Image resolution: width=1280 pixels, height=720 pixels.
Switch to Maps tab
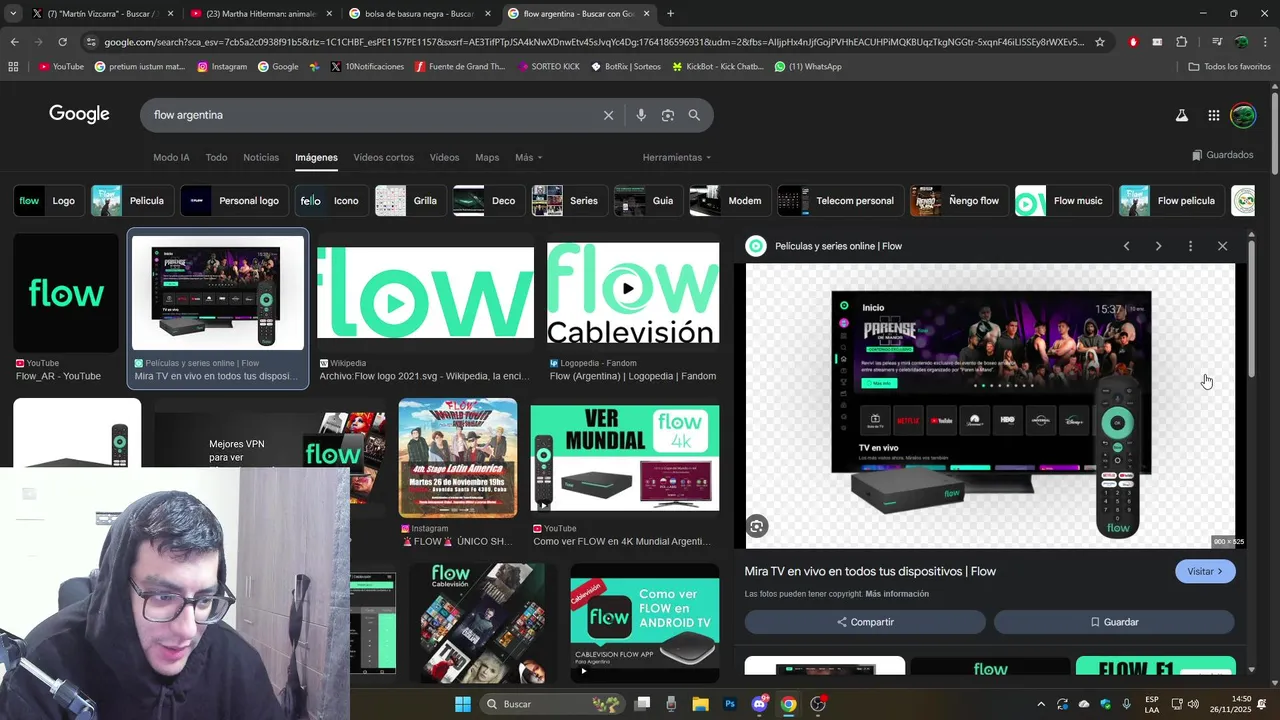[x=487, y=158]
